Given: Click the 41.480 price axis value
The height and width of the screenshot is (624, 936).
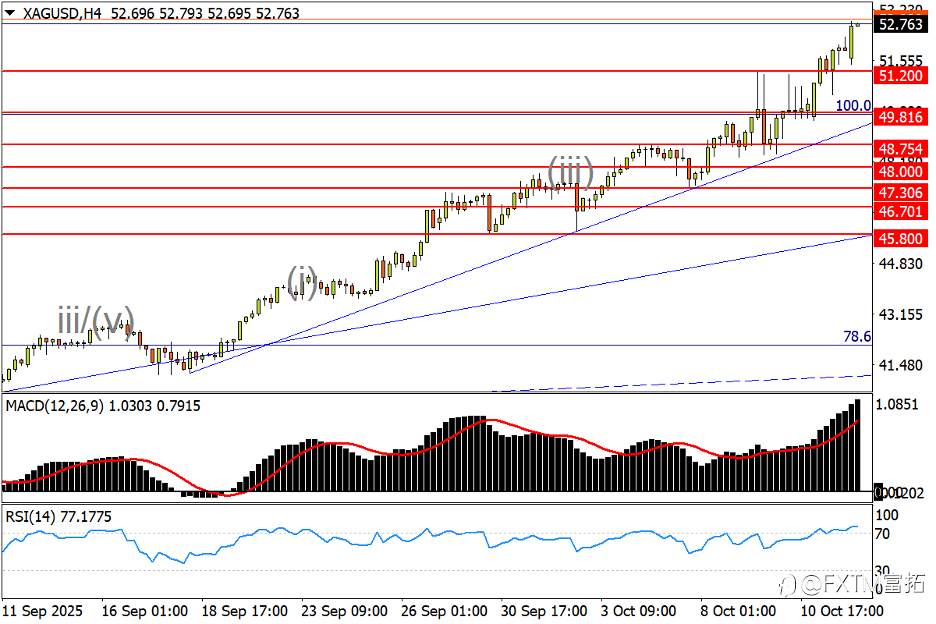Looking at the screenshot, I should tap(901, 365).
